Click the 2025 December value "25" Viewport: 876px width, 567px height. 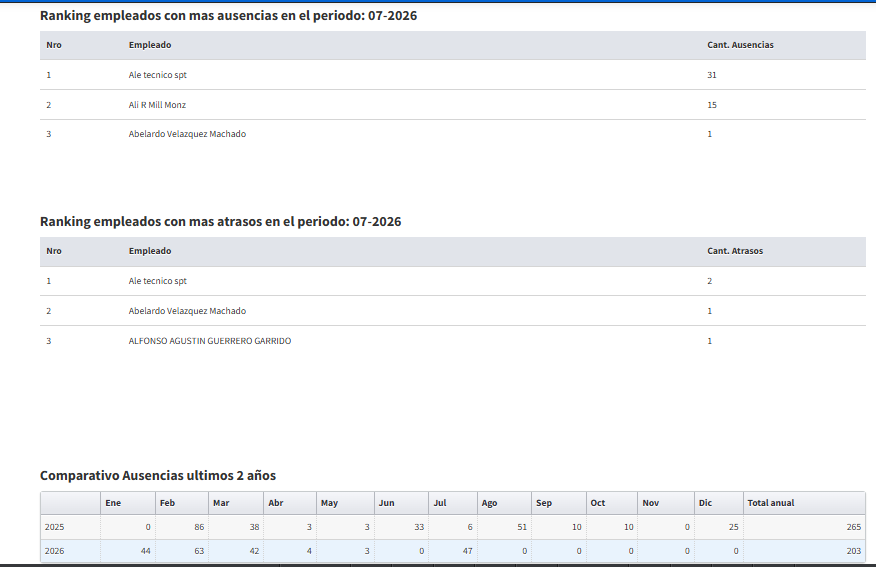(734, 527)
